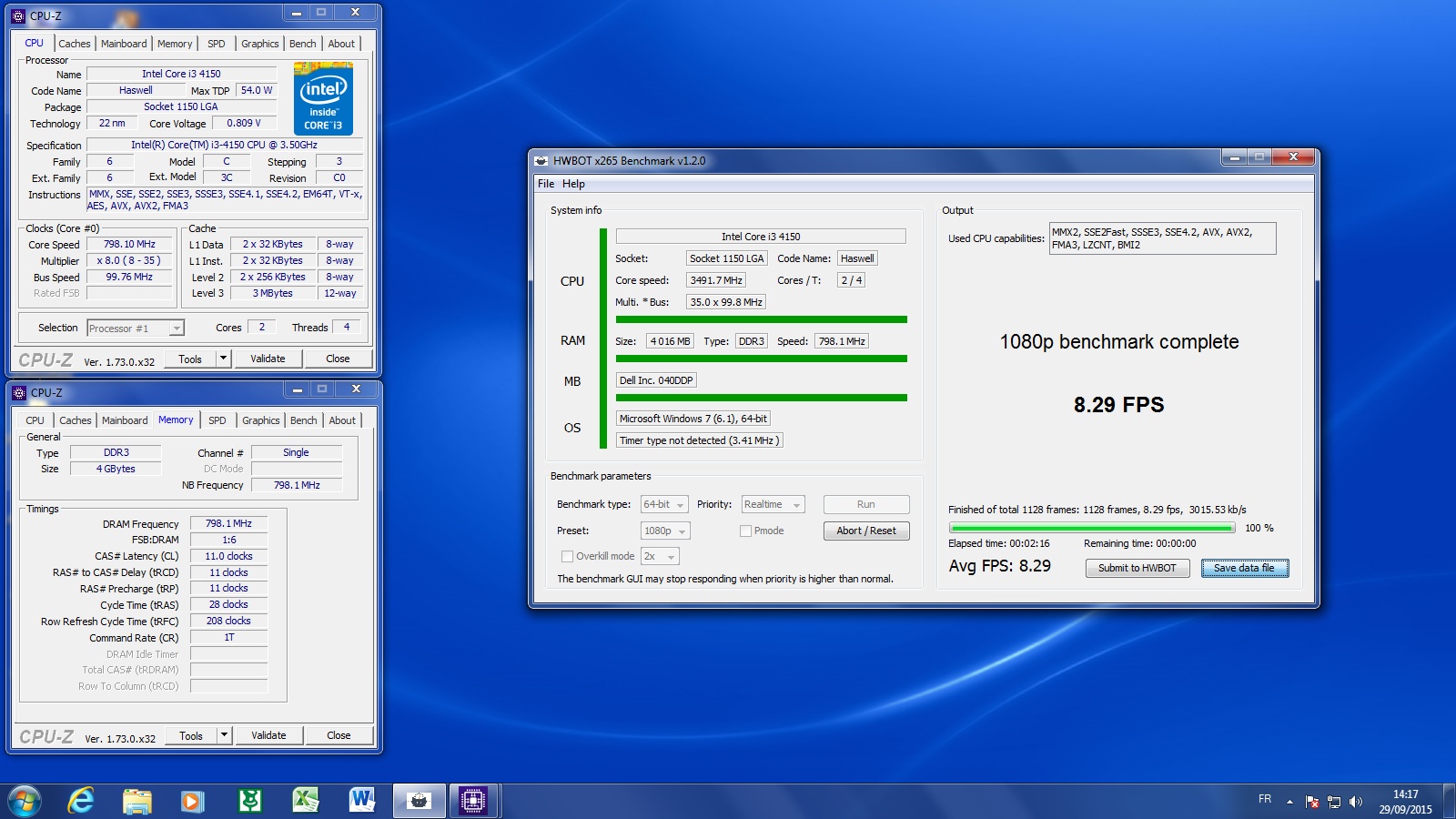
Task: Switch to HWBOT x265 Benchmark taskbar button
Action: tap(420, 801)
